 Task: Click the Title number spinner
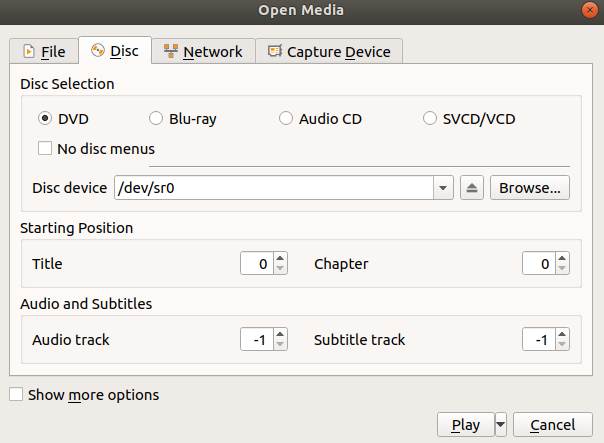[256, 264]
